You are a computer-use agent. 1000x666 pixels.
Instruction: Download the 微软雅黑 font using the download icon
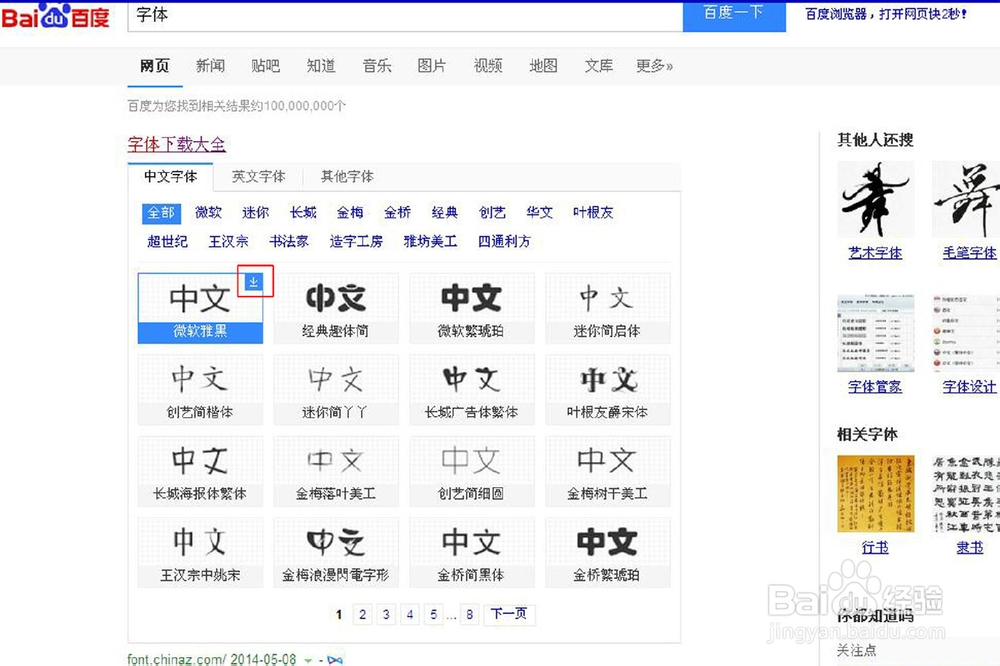255,282
